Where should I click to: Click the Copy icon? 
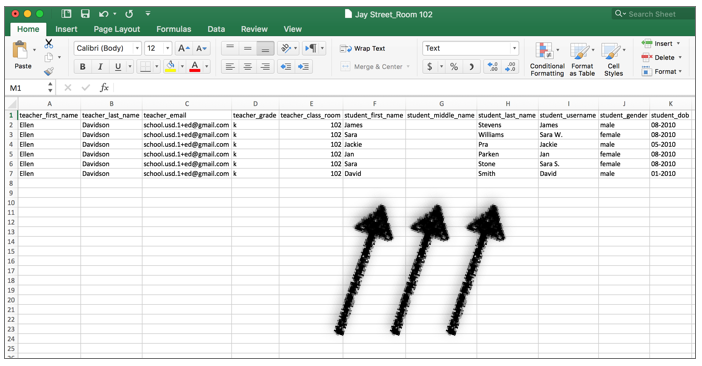pyautogui.click(x=49, y=57)
